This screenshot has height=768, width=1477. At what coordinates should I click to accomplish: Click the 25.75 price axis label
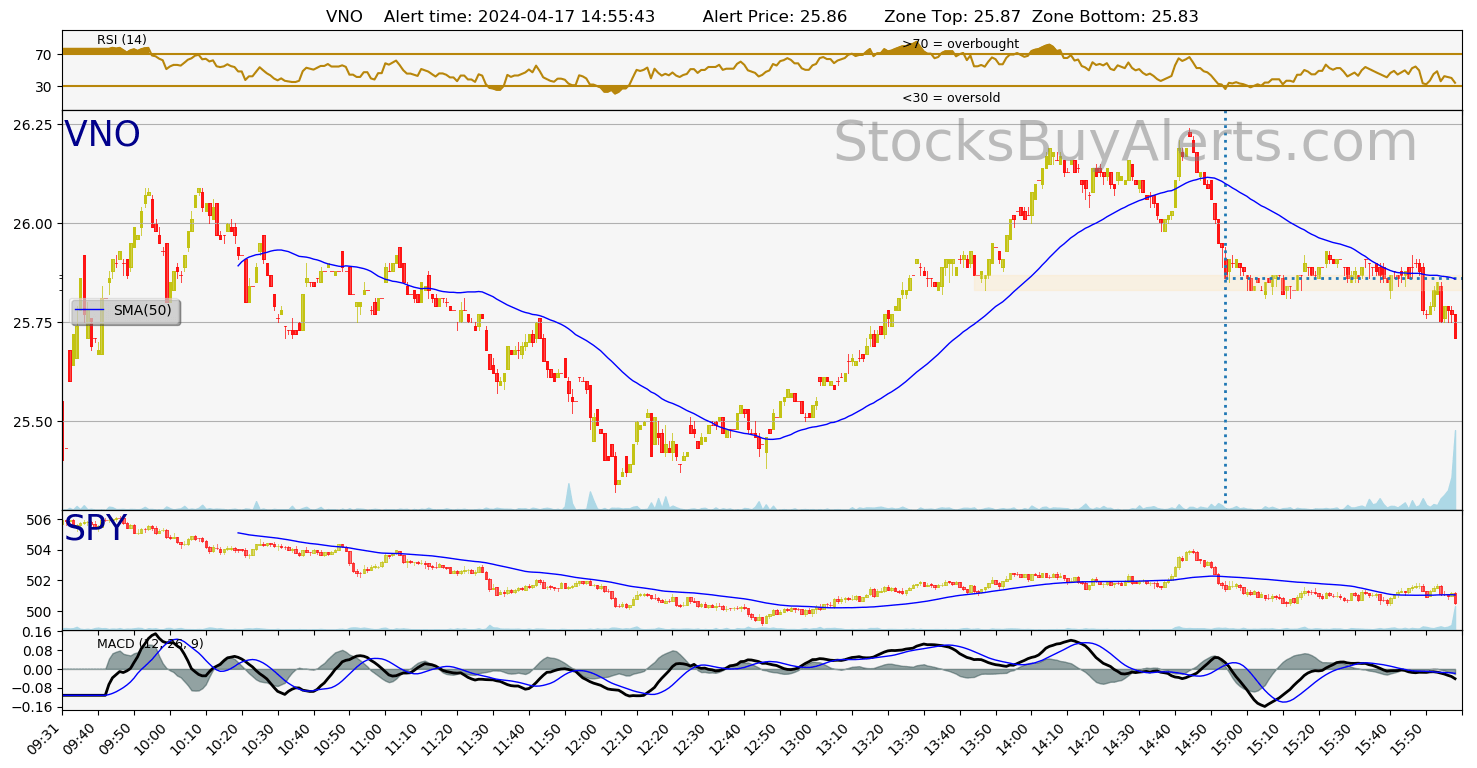[x=34, y=323]
